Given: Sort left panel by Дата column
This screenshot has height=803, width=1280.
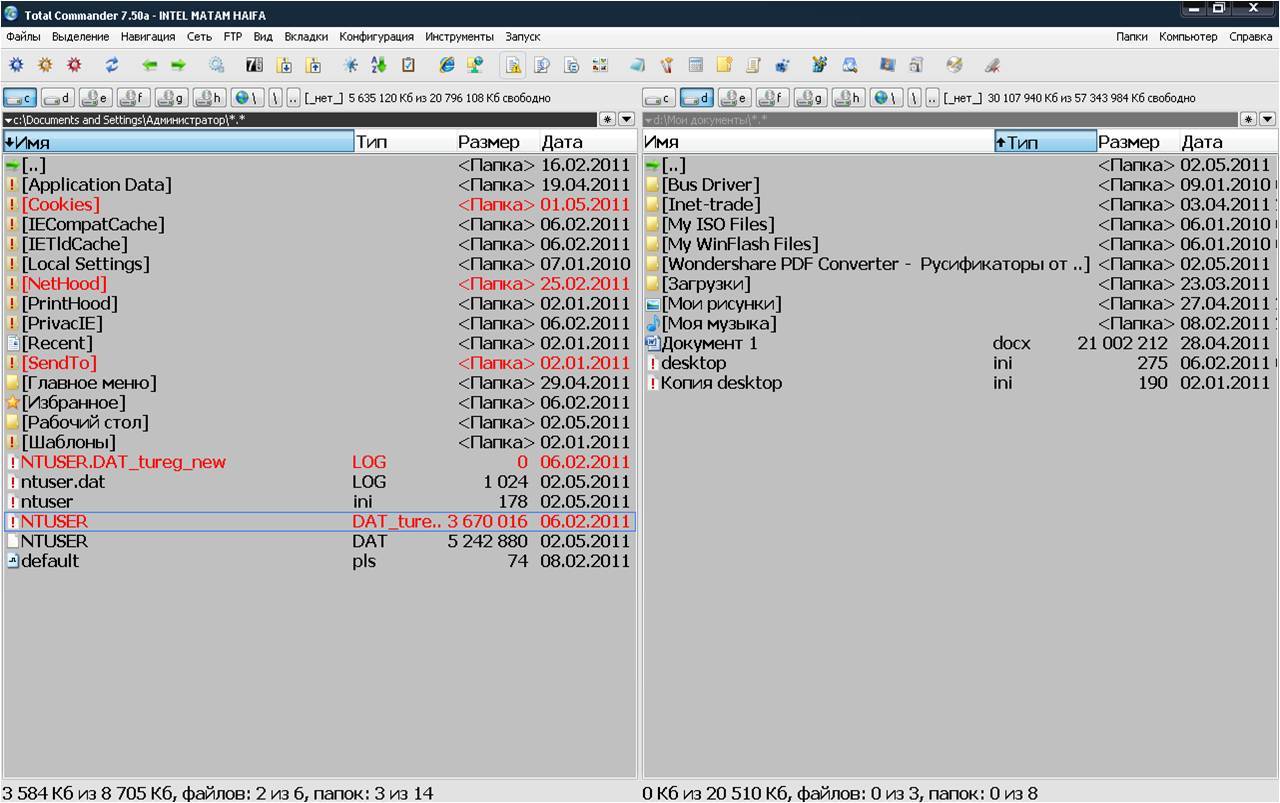Looking at the screenshot, I should (x=587, y=142).
